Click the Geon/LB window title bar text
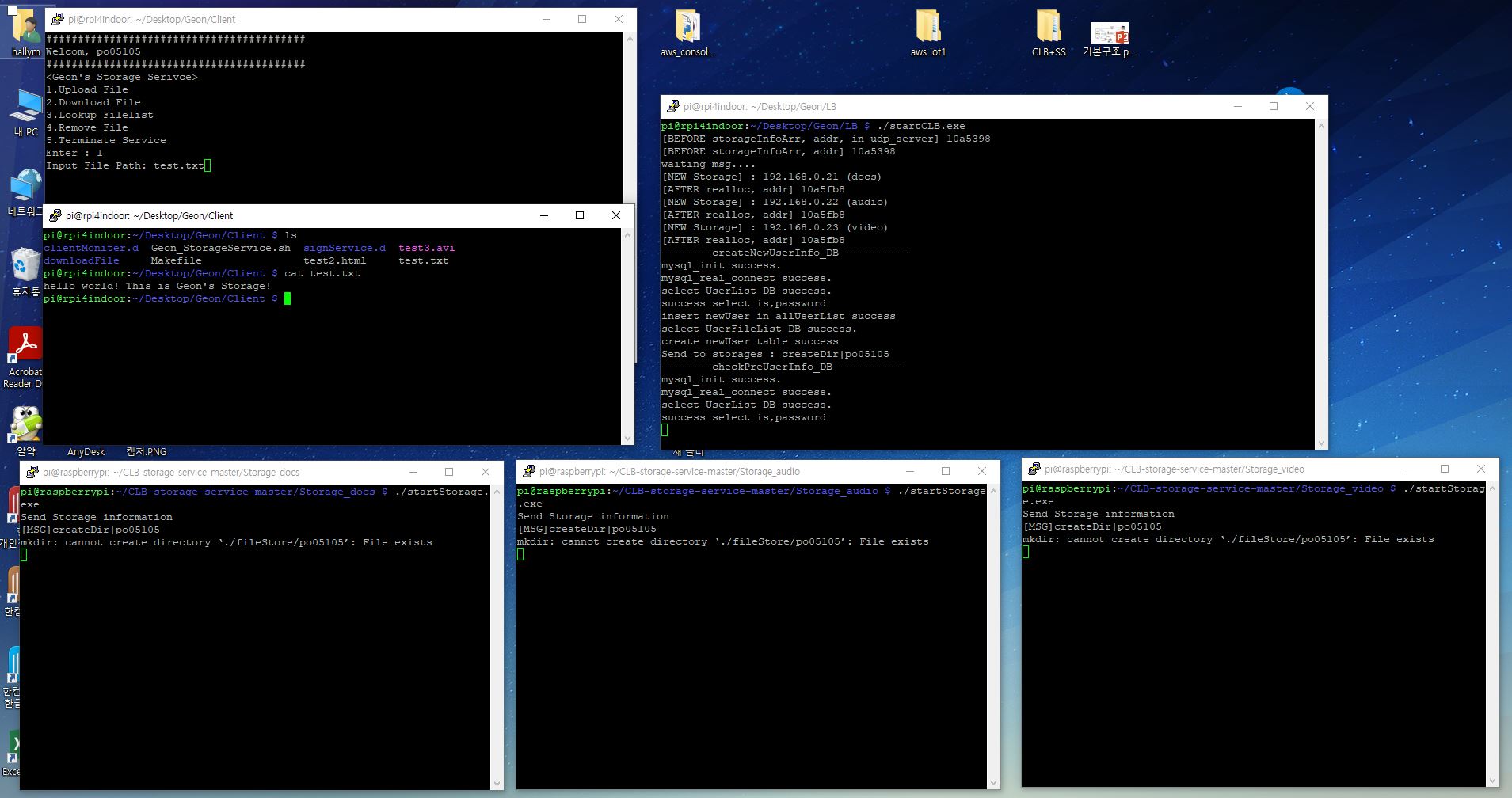This screenshot has height=798, width=1512. [x=760, y=106]
